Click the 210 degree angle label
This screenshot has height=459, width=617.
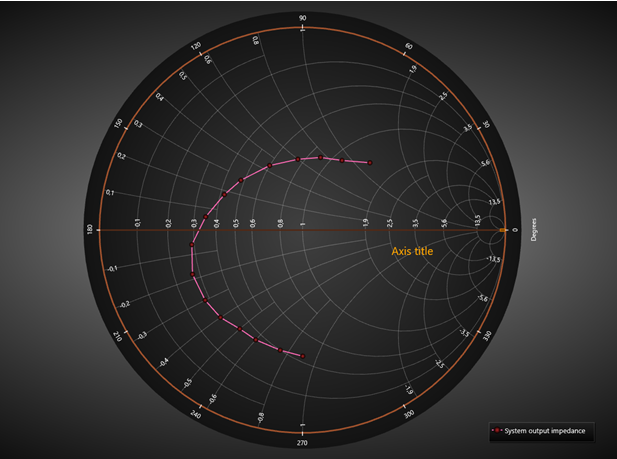click(x=117, y=336)
